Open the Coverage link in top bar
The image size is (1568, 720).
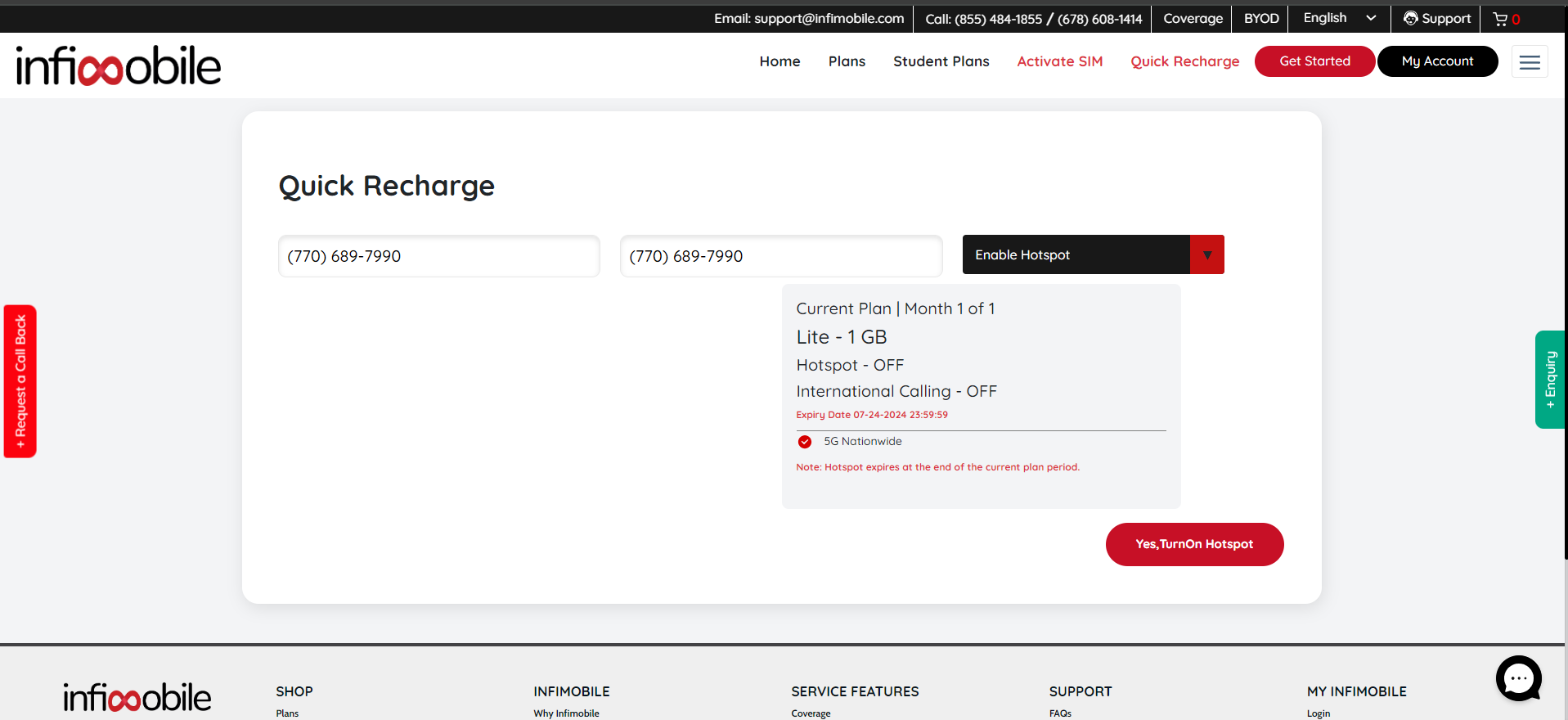pos(1193,18)
